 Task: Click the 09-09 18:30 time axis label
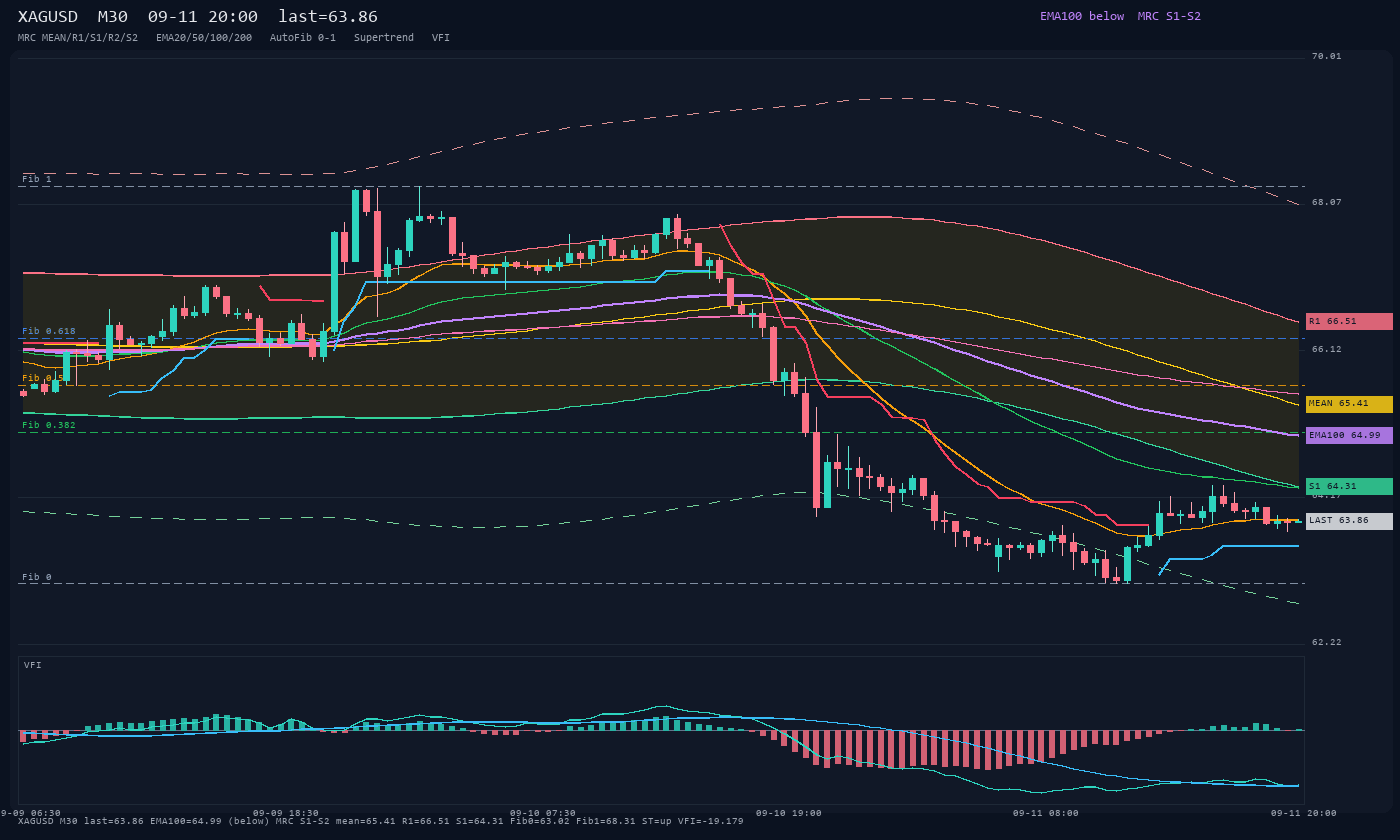pos(286,813)
